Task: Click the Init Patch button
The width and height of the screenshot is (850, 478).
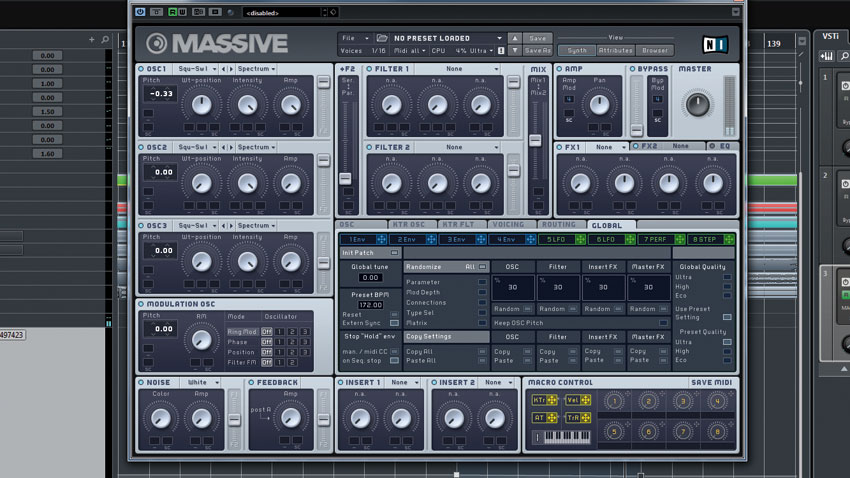Action: point(370,253)
